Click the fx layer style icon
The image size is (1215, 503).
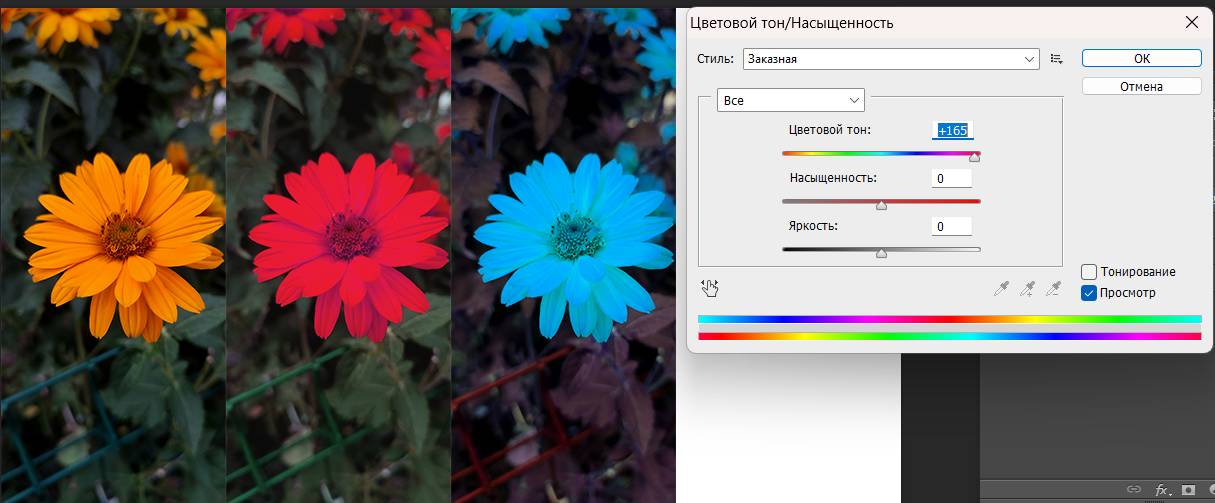coord(1162,490)
